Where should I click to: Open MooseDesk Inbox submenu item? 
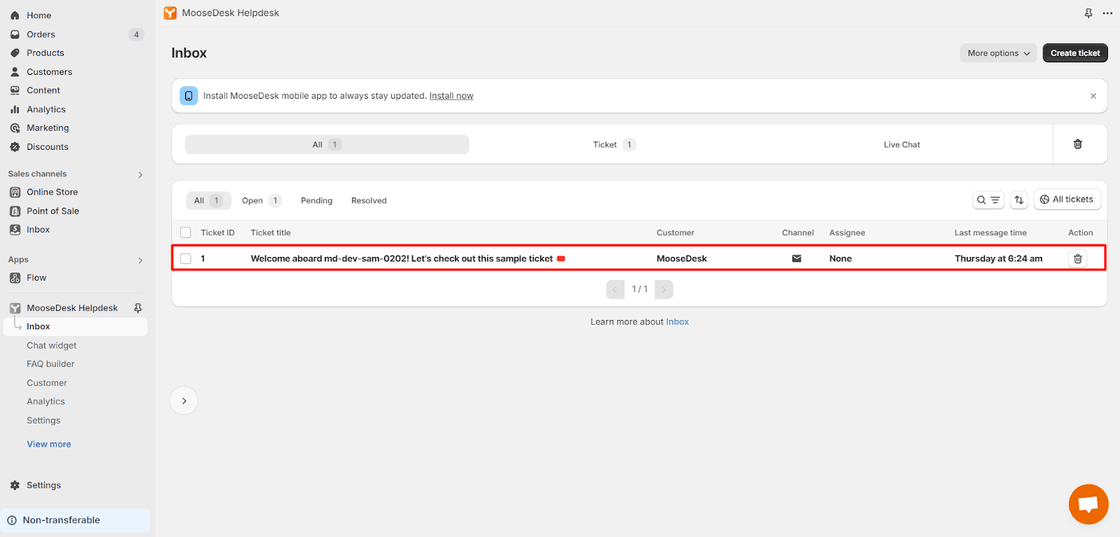coord(76,326)
